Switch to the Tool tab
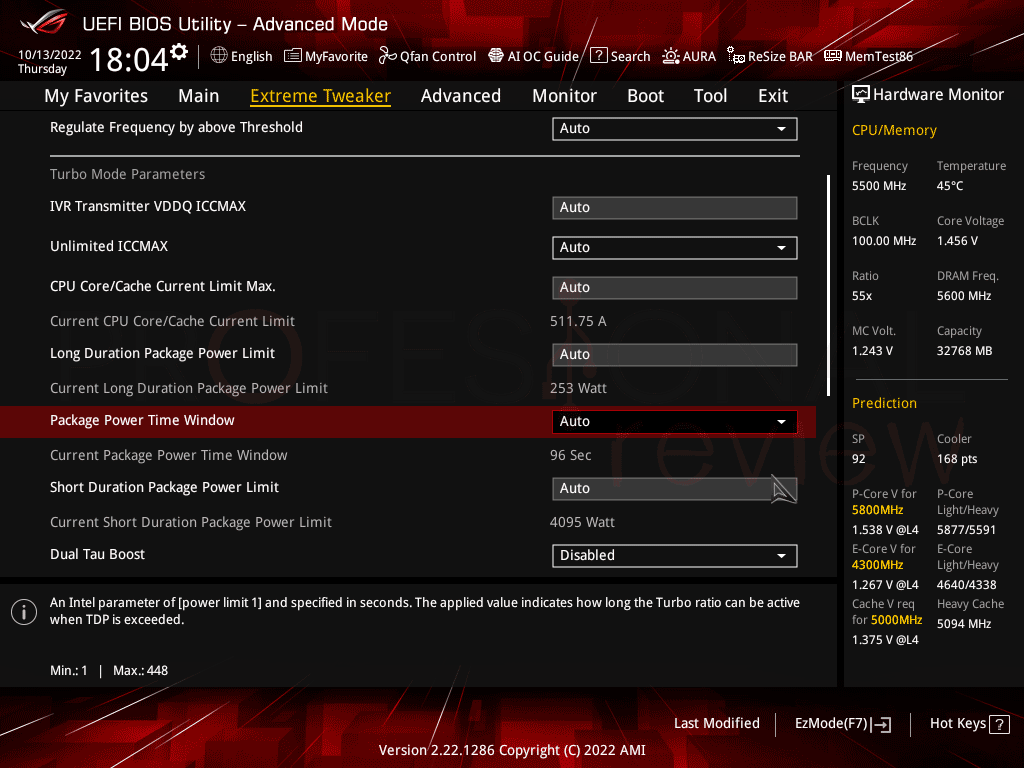1024x768 pixels. [711, 96]
